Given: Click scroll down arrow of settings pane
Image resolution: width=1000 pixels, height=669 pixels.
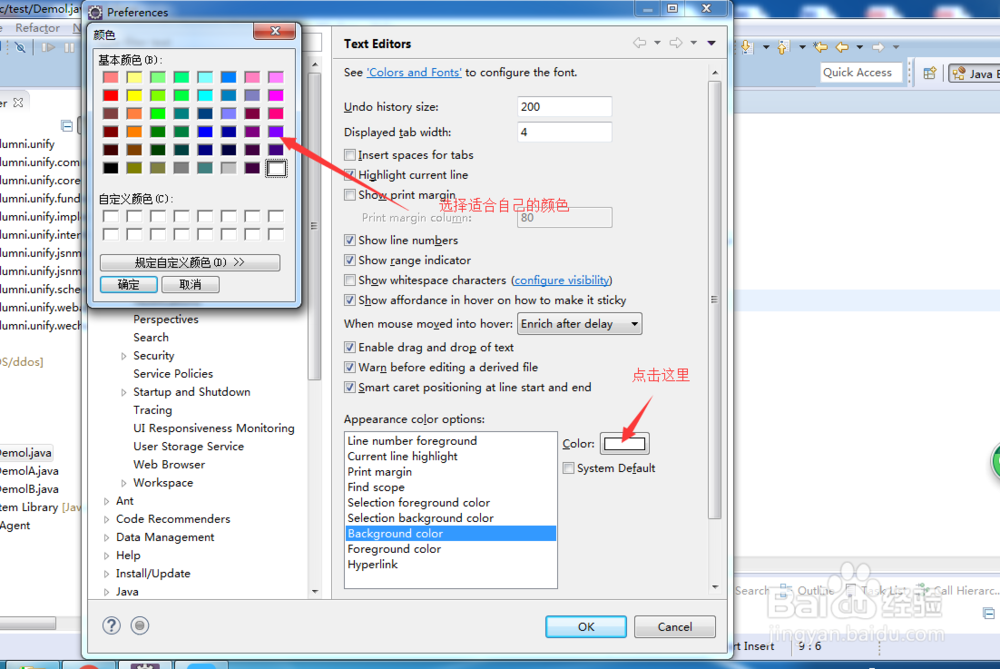Looking at the screenshot, I should point(715,587).
